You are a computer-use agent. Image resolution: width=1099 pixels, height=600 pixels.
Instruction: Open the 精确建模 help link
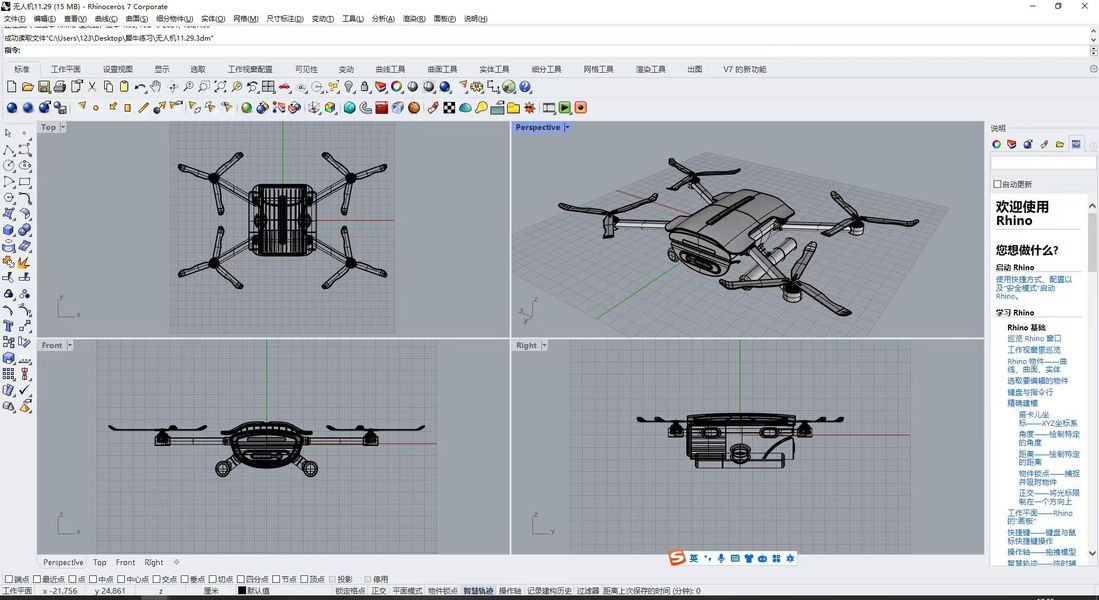point(1022,403)
